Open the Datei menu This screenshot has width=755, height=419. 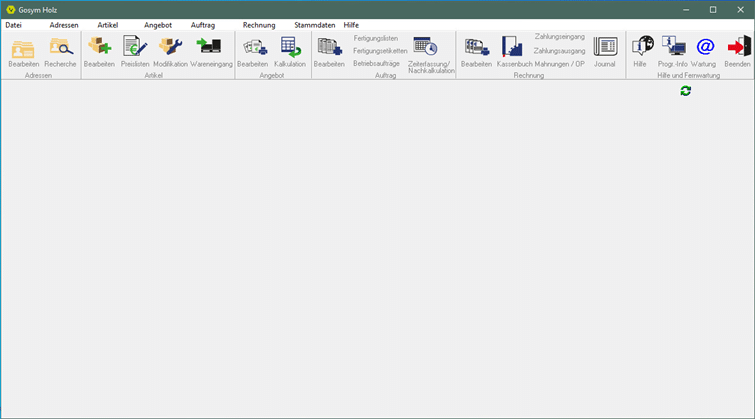tap(13, 25)
